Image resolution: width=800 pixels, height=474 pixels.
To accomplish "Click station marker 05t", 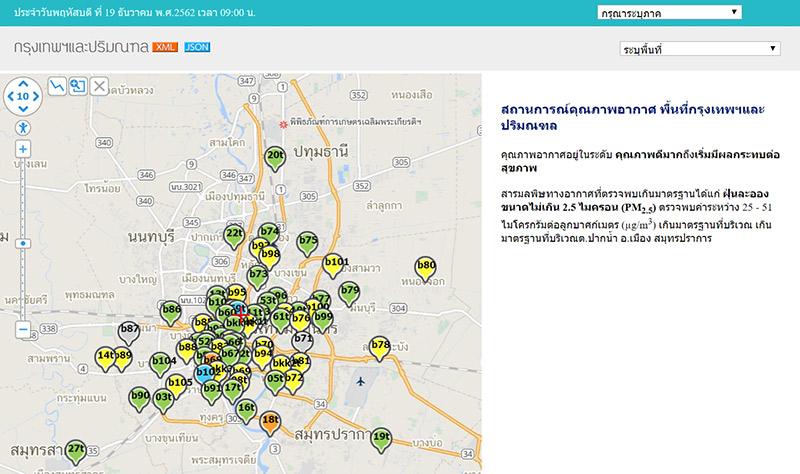I will point(275,382).
